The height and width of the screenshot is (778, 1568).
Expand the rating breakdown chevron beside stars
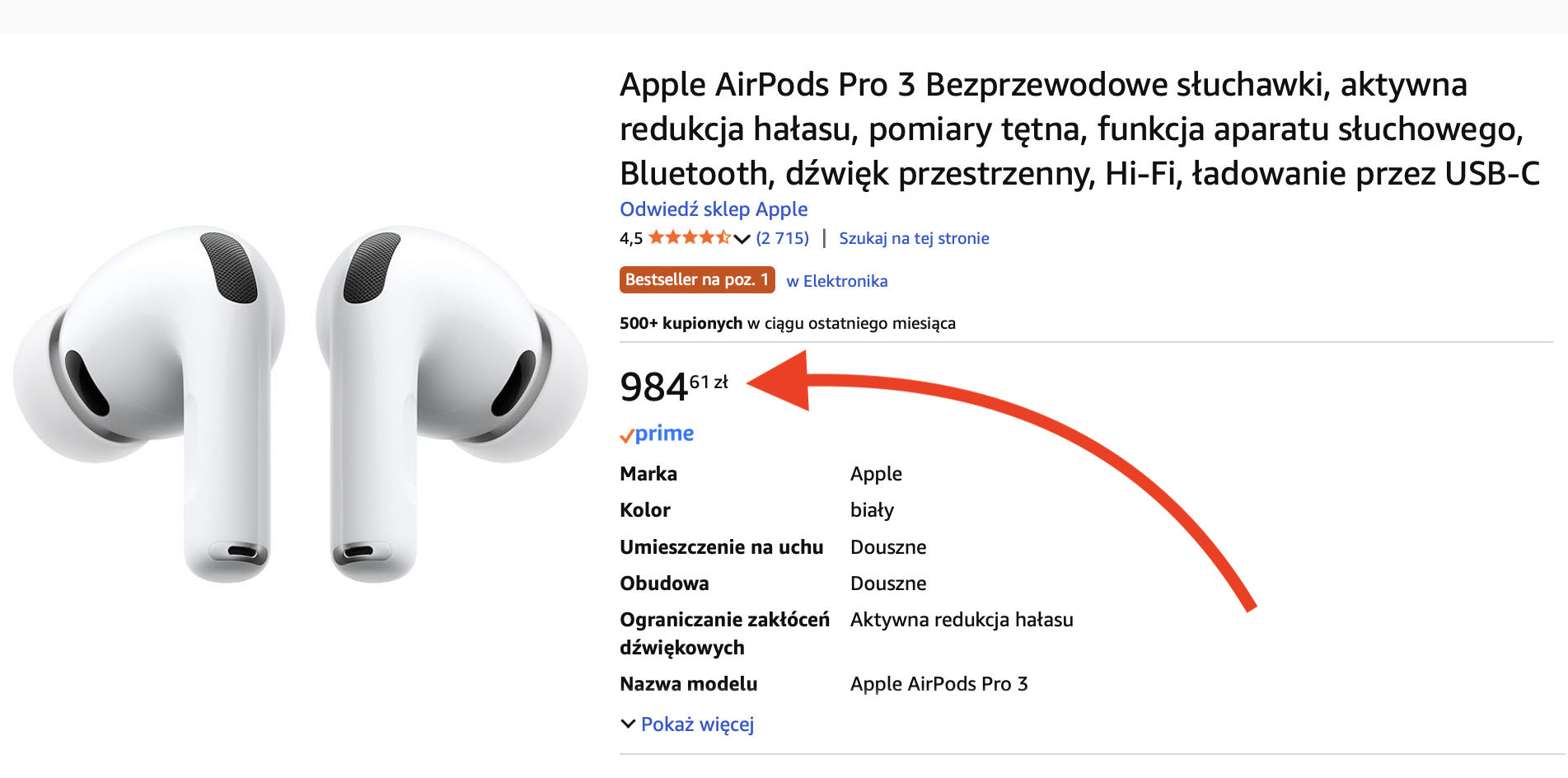click(742, 239)
